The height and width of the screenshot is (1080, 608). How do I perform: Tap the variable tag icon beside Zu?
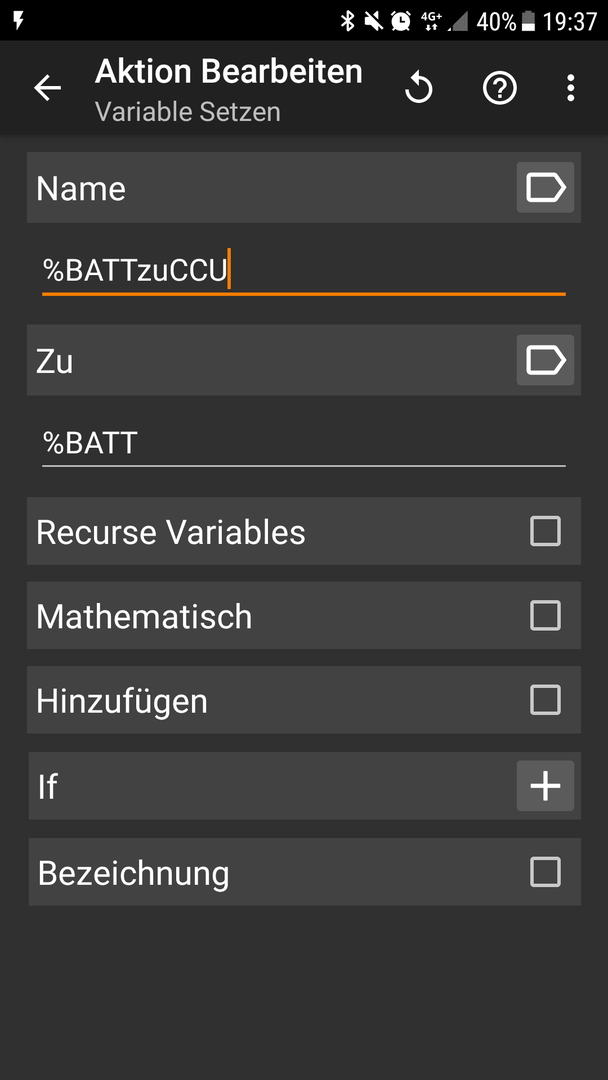pyautogui.click(x=545, y=360)
